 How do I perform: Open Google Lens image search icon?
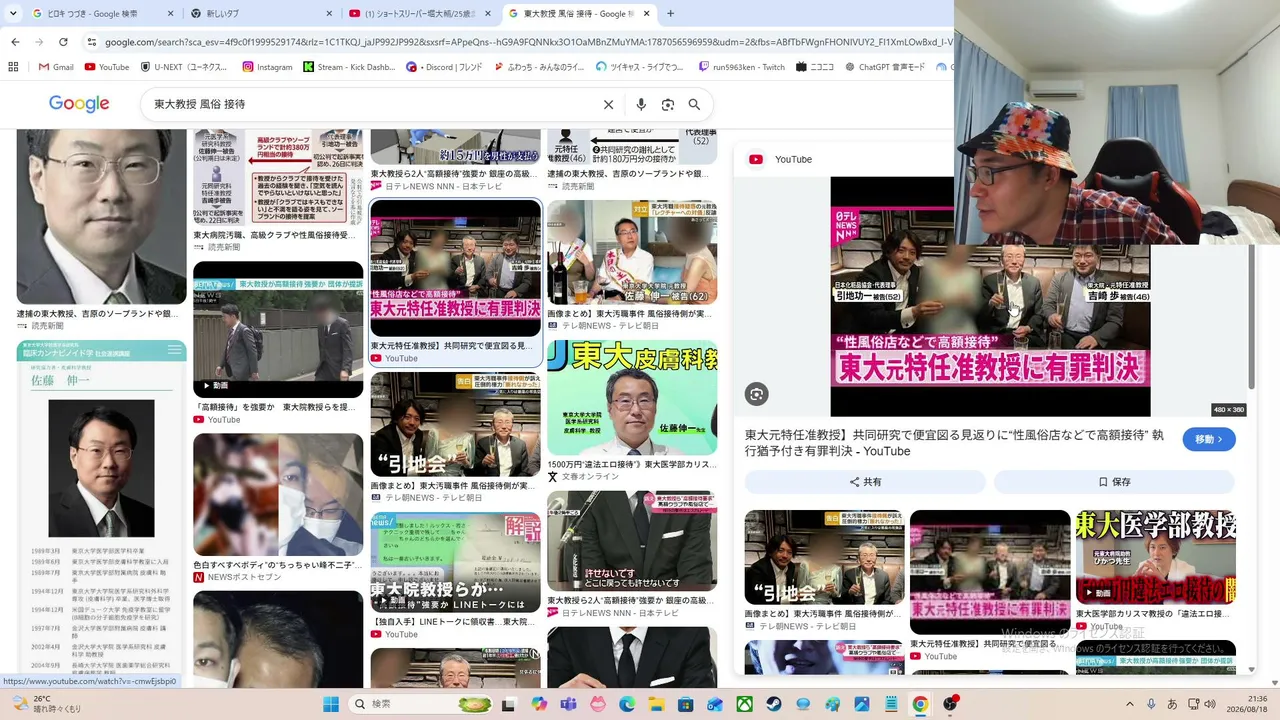[x=668, y=104]
